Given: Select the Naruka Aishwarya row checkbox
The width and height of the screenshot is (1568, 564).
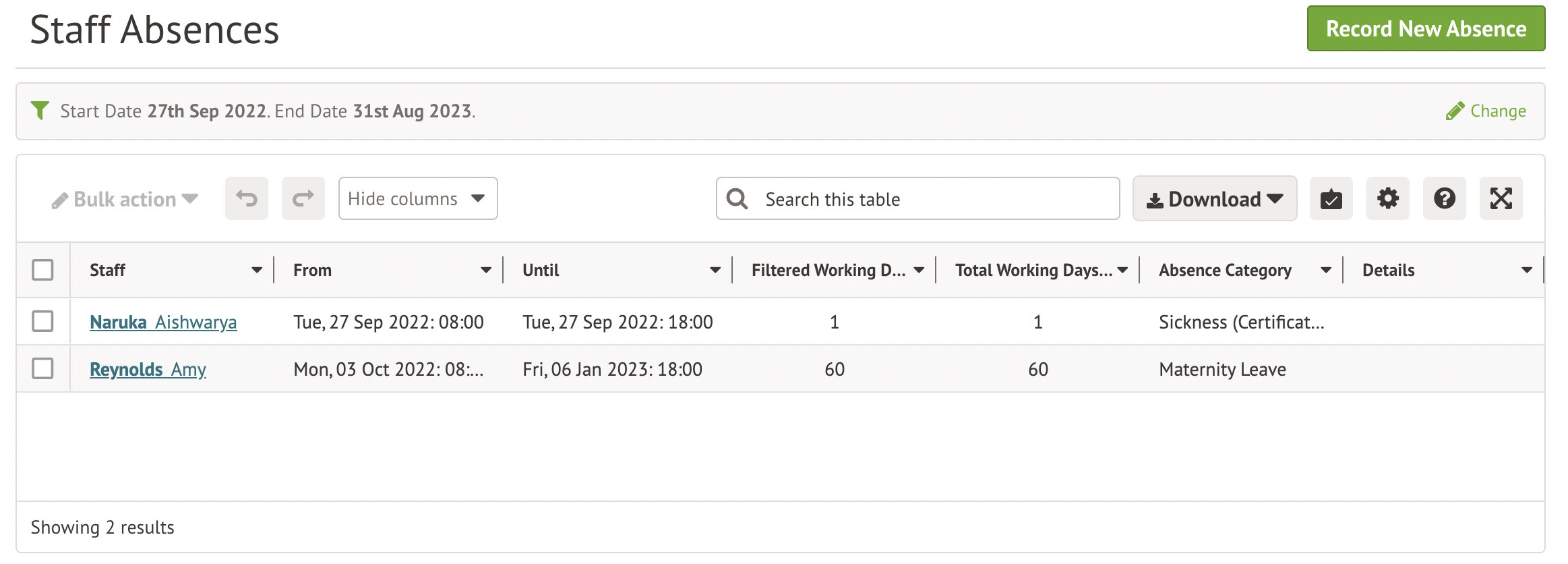Looking at the screenshot, I should (x=42, y=321).
